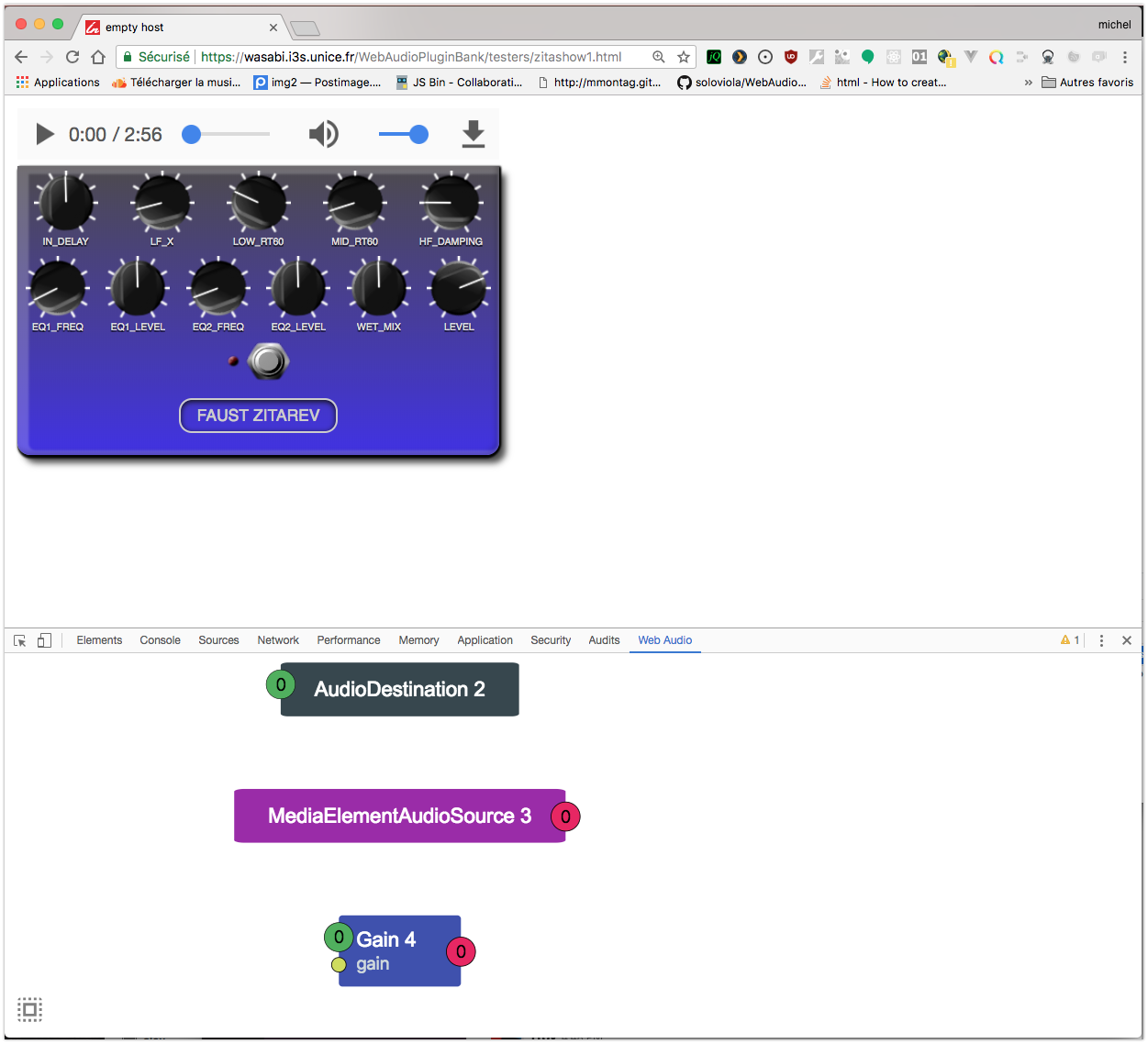The width and height of the screenshot is (1148, 1044).
Task: Open the Autres favoris bookmarks folder
Action: tap(1087, 82)
